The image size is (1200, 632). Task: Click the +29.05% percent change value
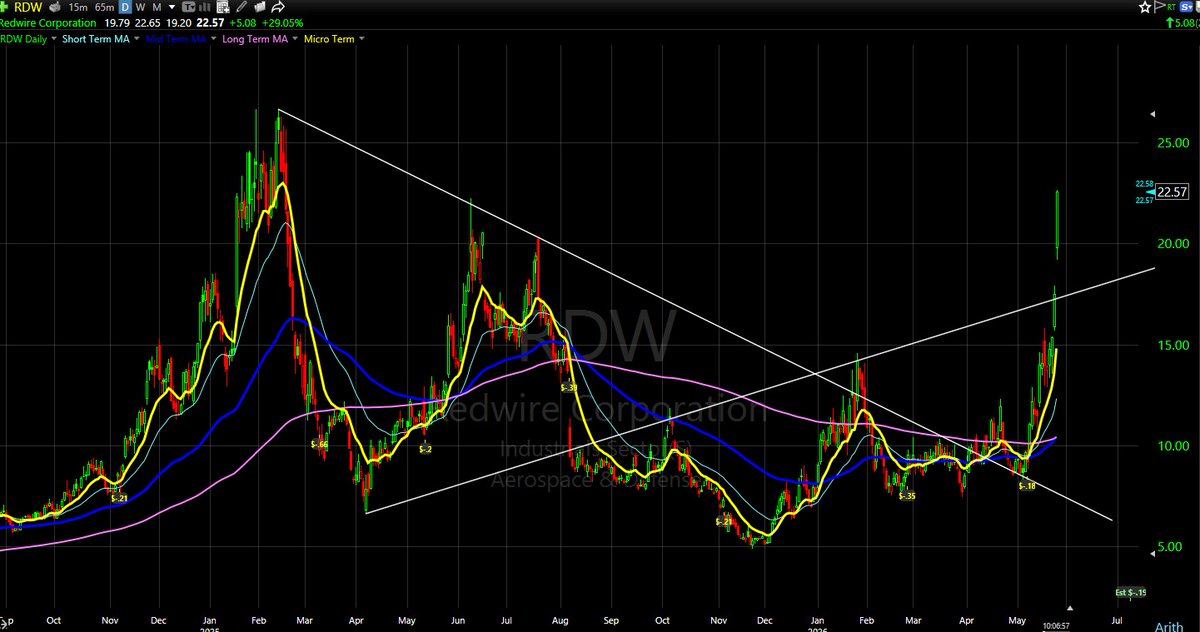click(282, 23)
